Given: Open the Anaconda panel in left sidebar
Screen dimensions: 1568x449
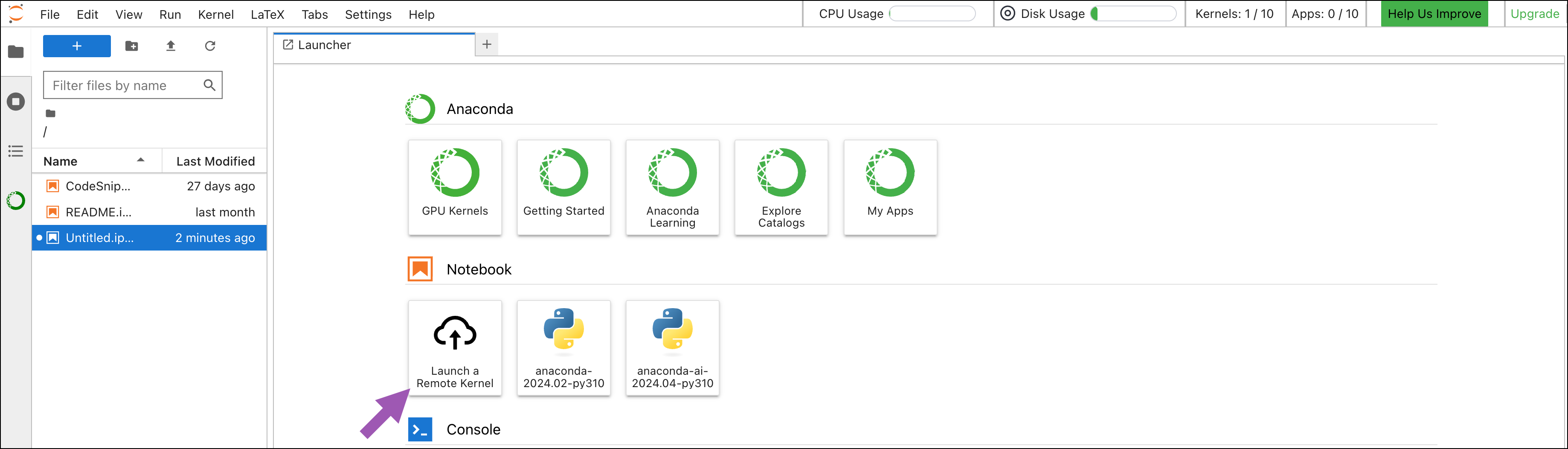Looking at the screenshot, I should pyautogui.click(x=16, y=201).
